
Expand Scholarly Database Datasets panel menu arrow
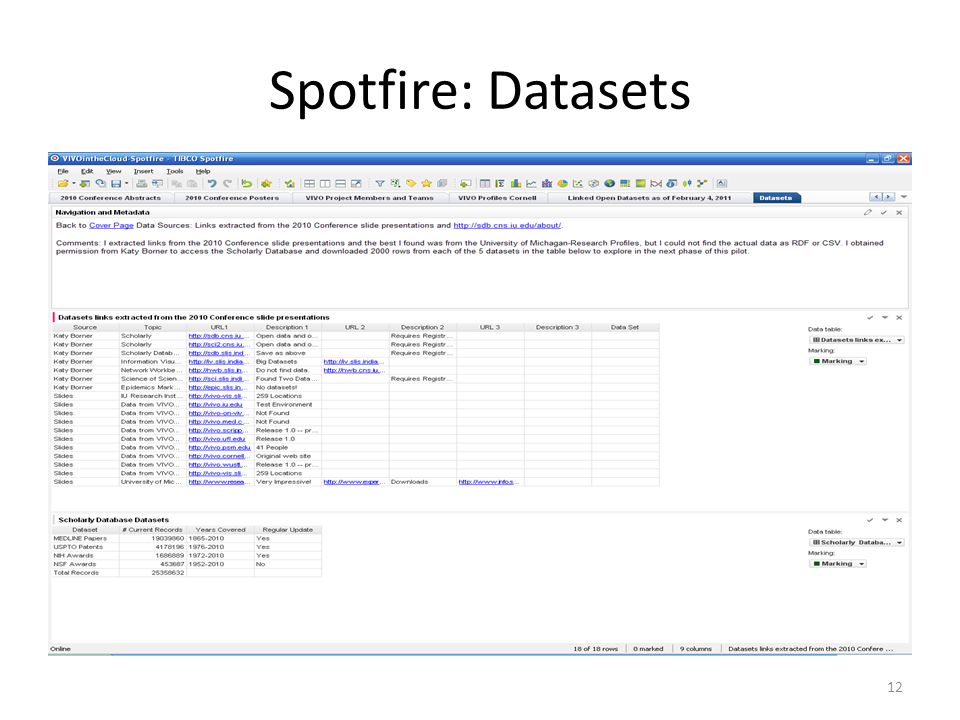pyautogui.click(x=885, y=520)
